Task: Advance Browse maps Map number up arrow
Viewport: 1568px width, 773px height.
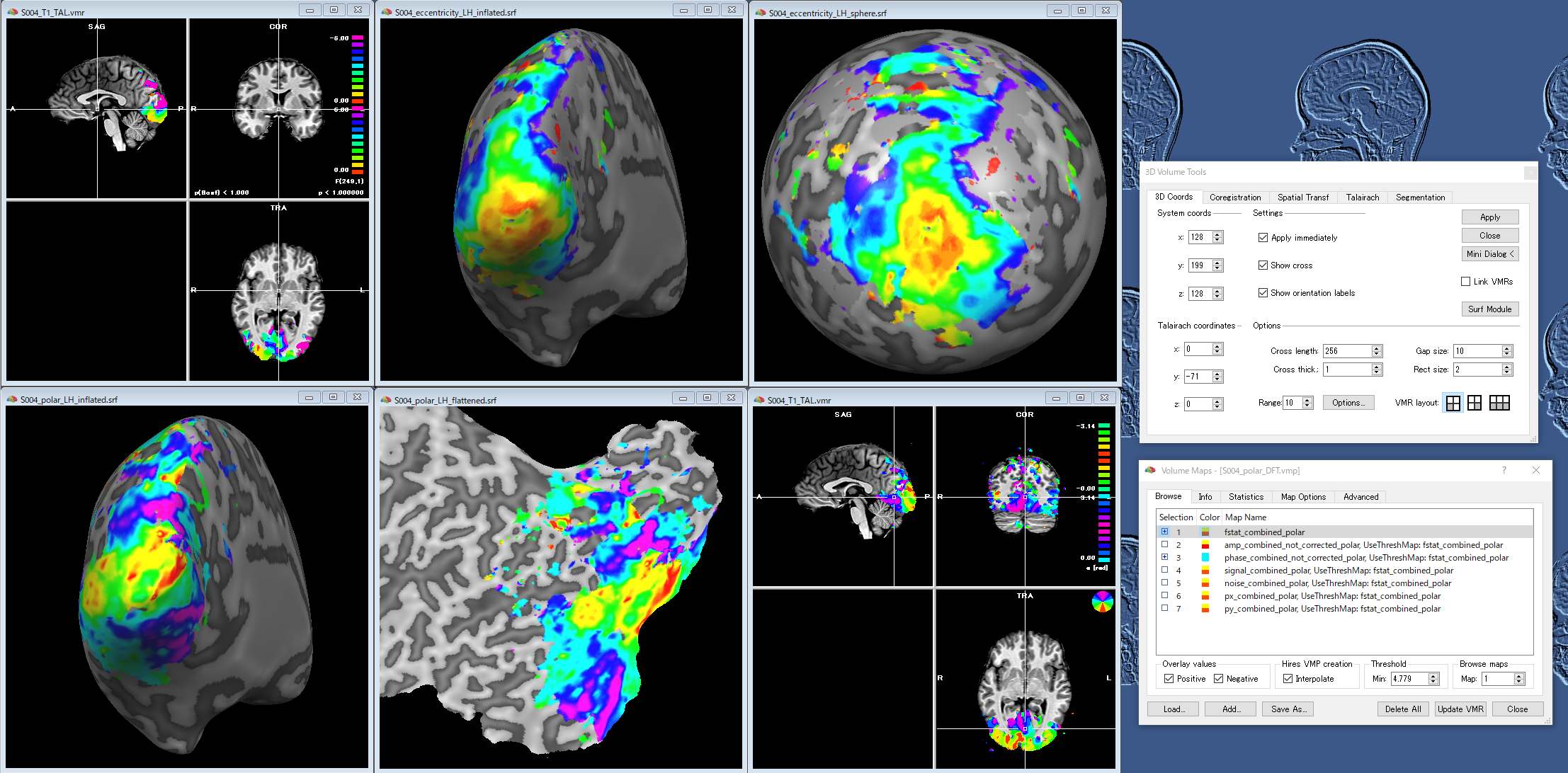Action: [1518, 676]
